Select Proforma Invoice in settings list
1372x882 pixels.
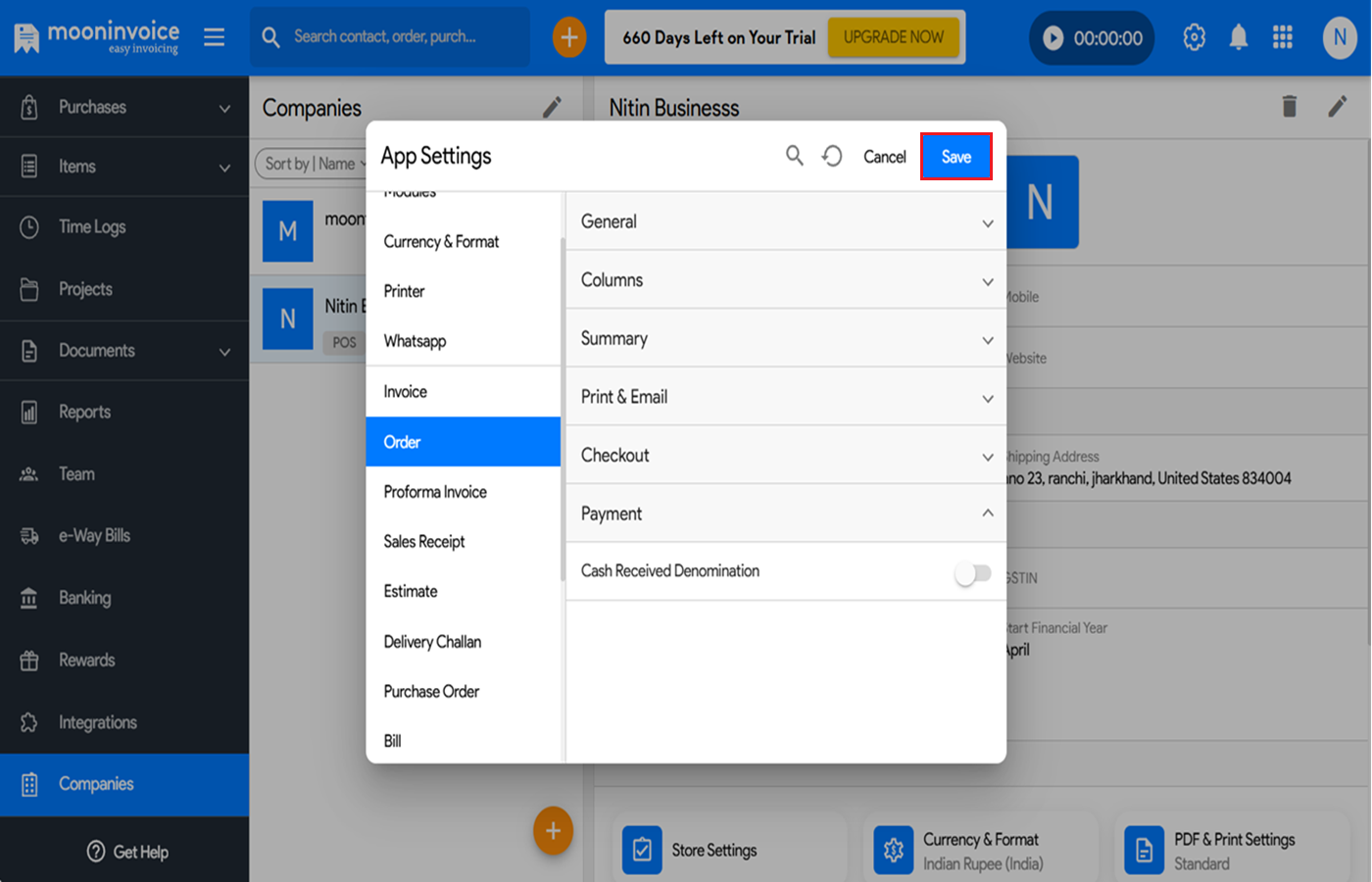[463, 492]
